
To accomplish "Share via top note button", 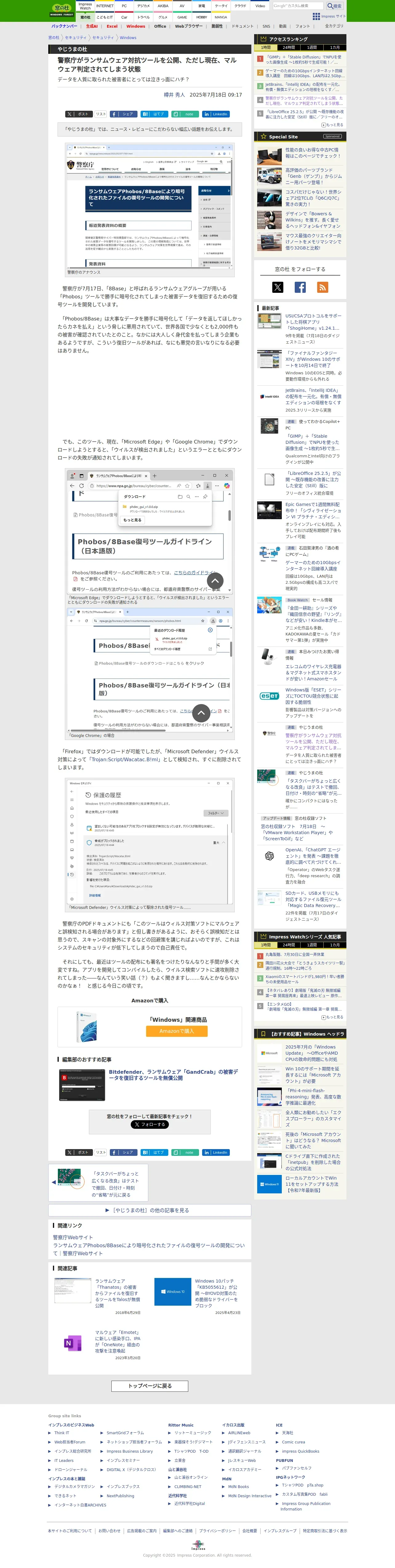I will [184, 114].
